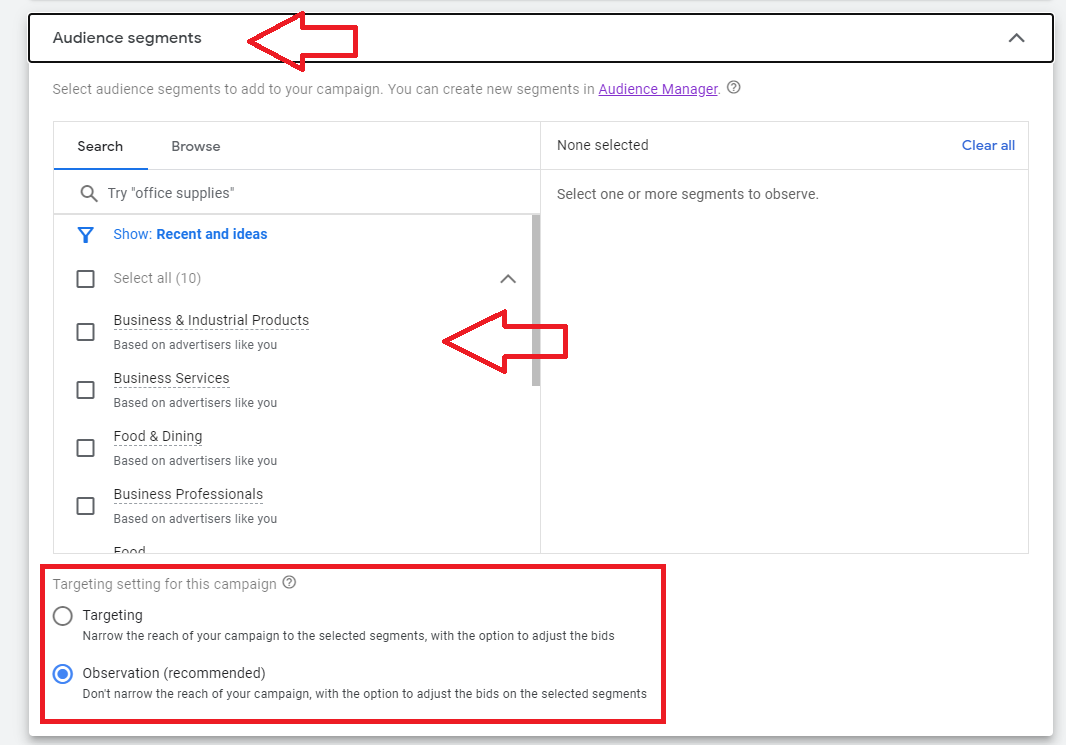This screenshot has width=1066, height=745.
Task: Check the Business Professionals segment box
Action: 86,506
